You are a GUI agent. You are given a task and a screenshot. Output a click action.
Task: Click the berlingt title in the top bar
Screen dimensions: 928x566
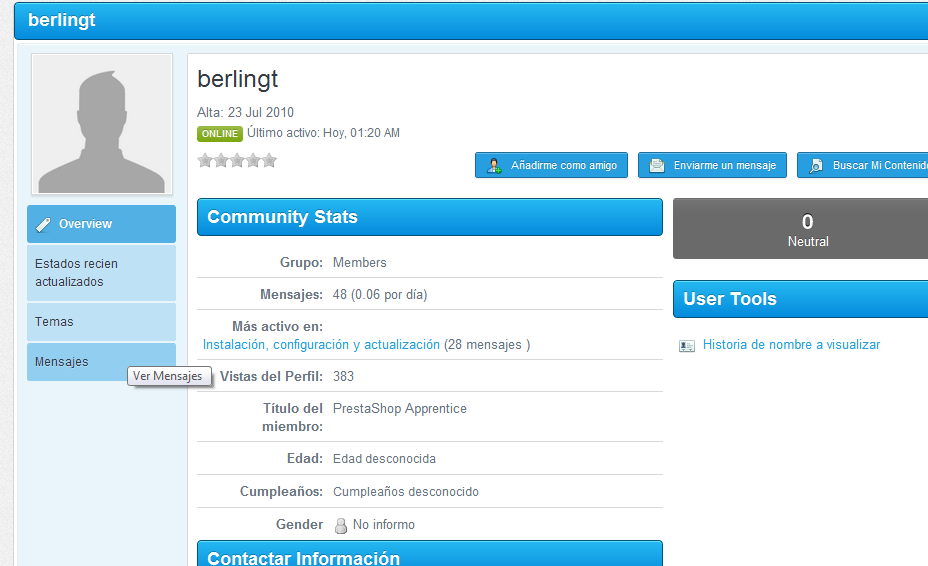click(62, 20)
